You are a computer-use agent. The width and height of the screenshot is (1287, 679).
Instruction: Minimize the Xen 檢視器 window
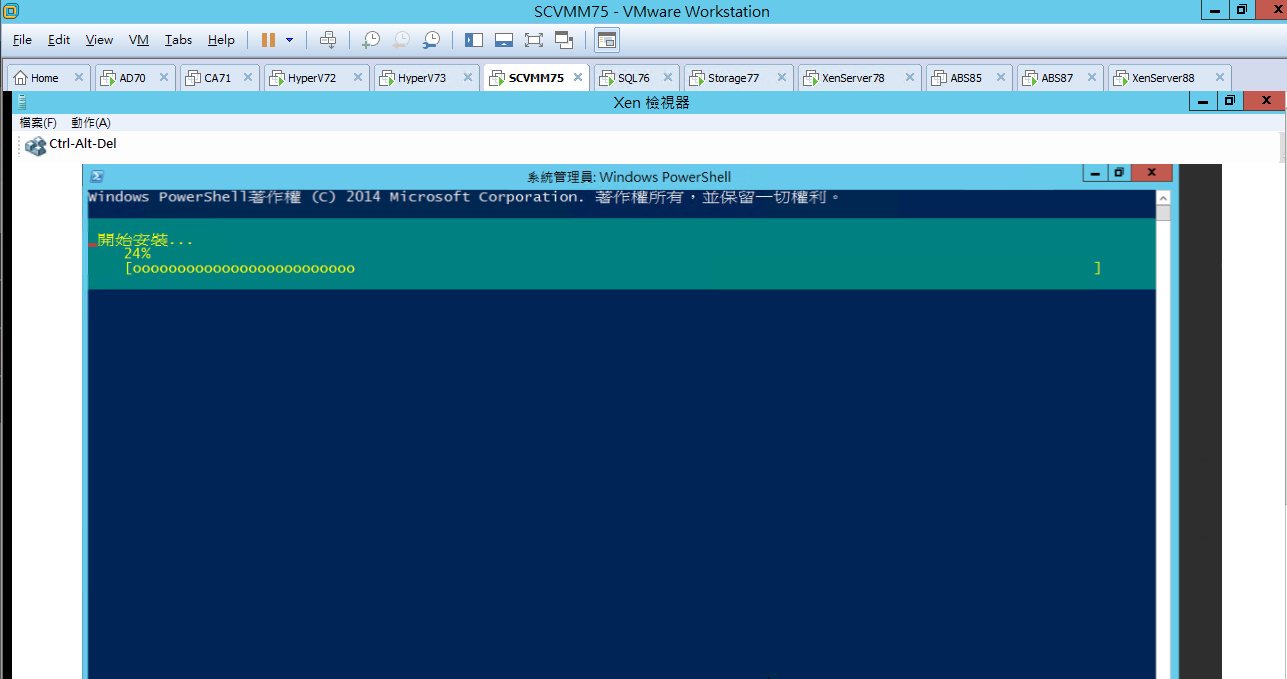pyautogui.click(x=1203, y=101)
